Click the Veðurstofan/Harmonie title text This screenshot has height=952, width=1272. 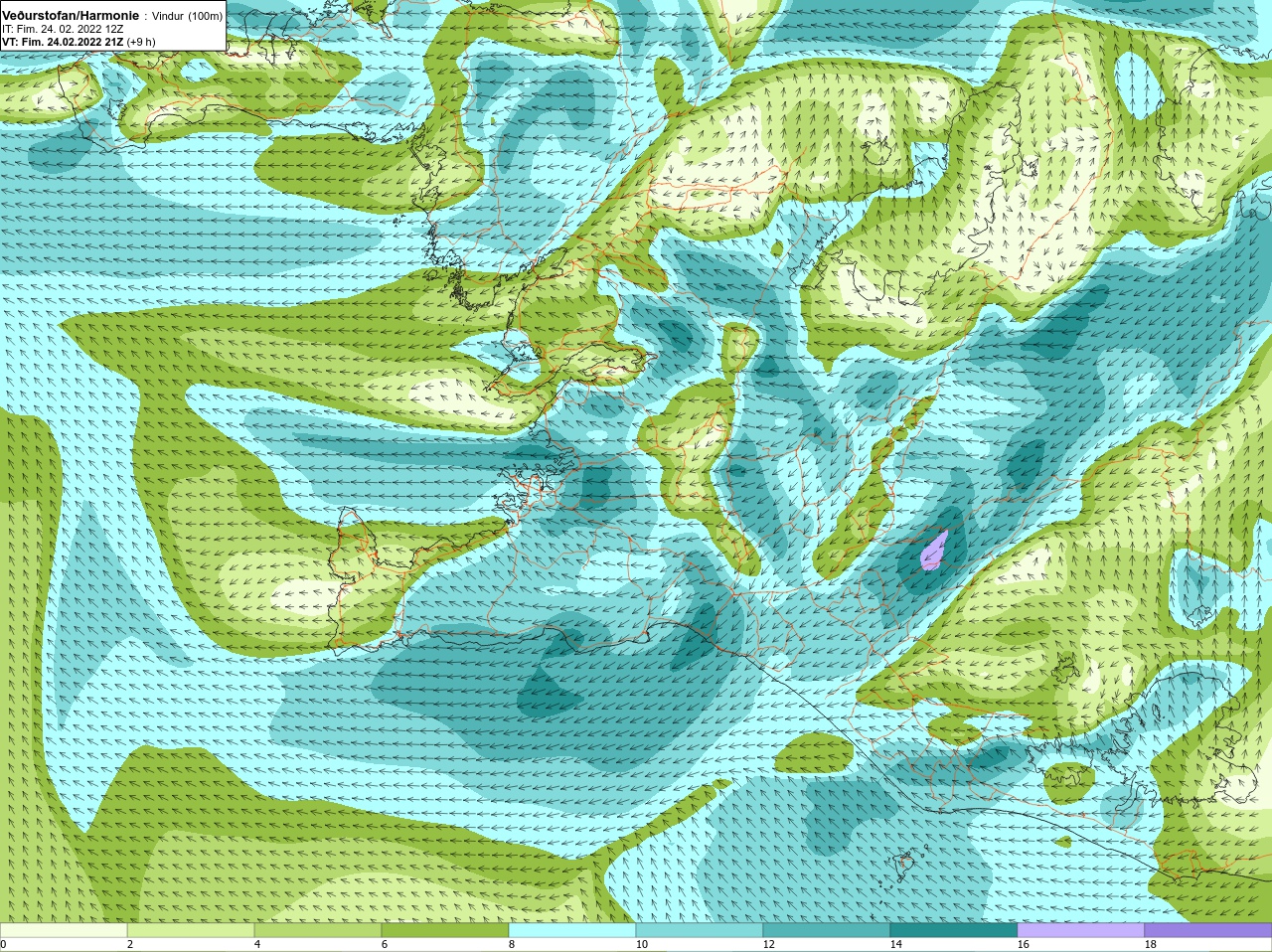[x=71, y=16]
